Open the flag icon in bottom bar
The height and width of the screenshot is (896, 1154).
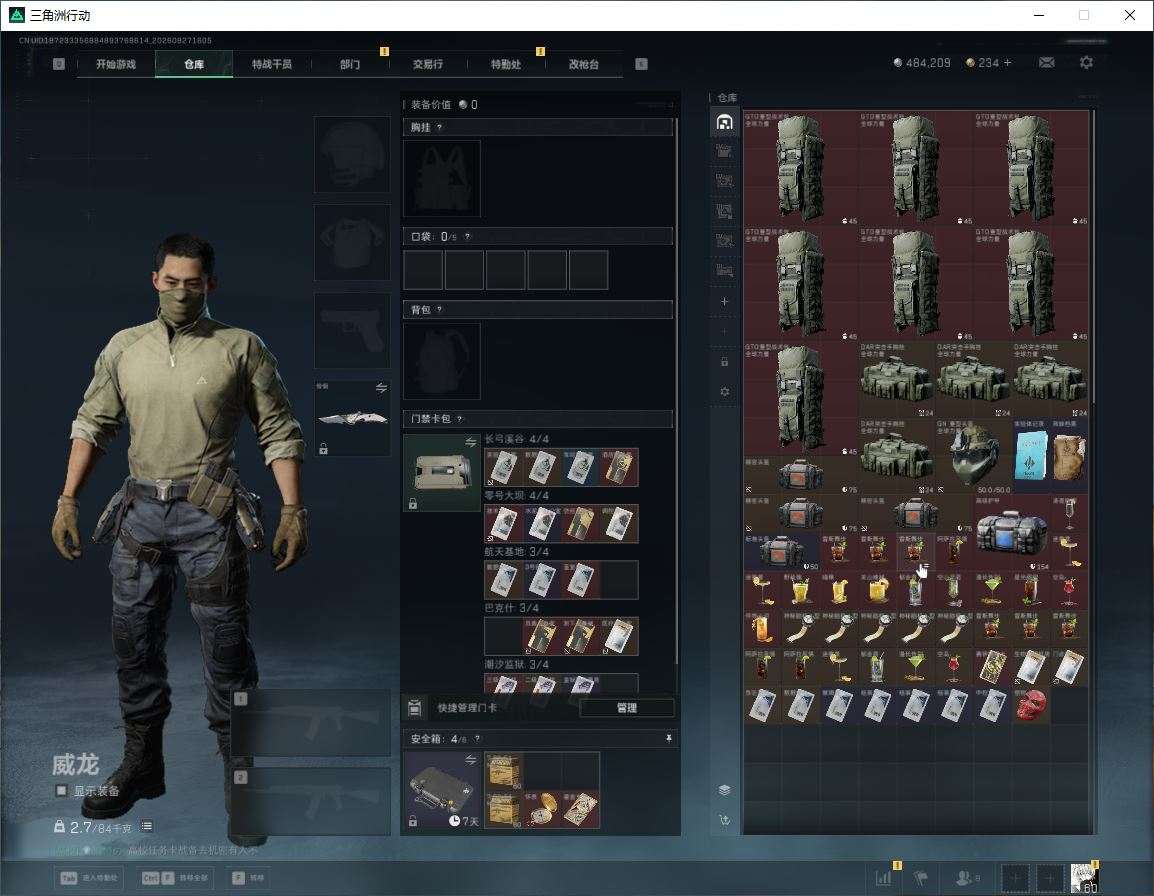(x=921, y=878)
